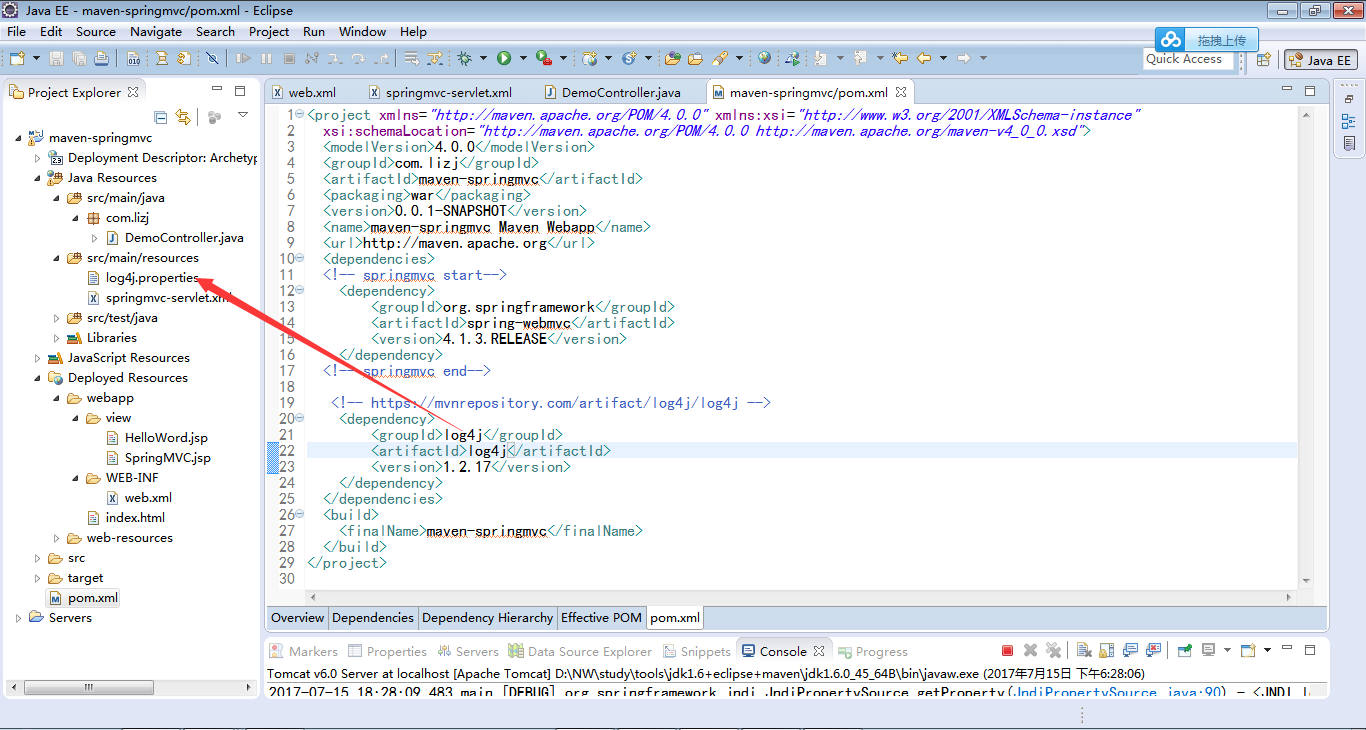Select log4j.properties in Project Explorer
The image size is (1366, 730).
point(144,278)
